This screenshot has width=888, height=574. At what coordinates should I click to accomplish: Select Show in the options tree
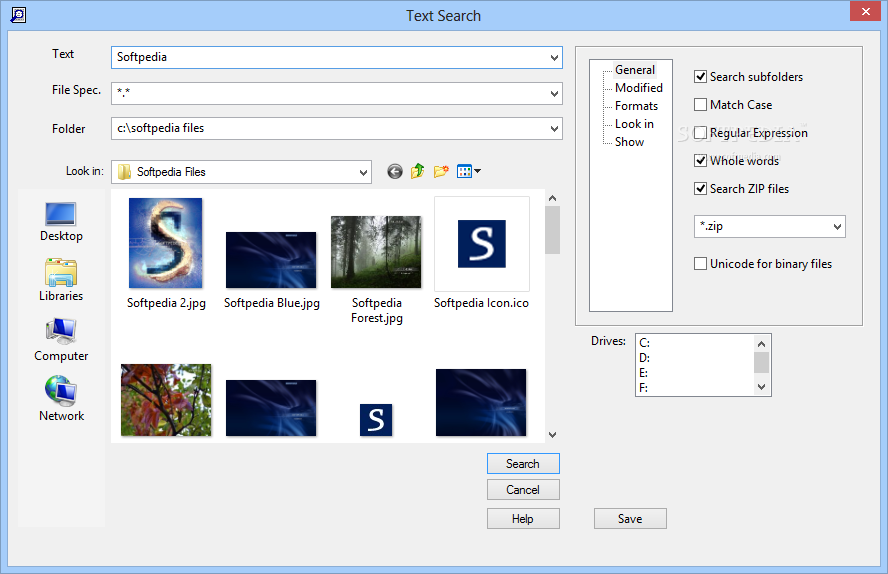(629, 142)
